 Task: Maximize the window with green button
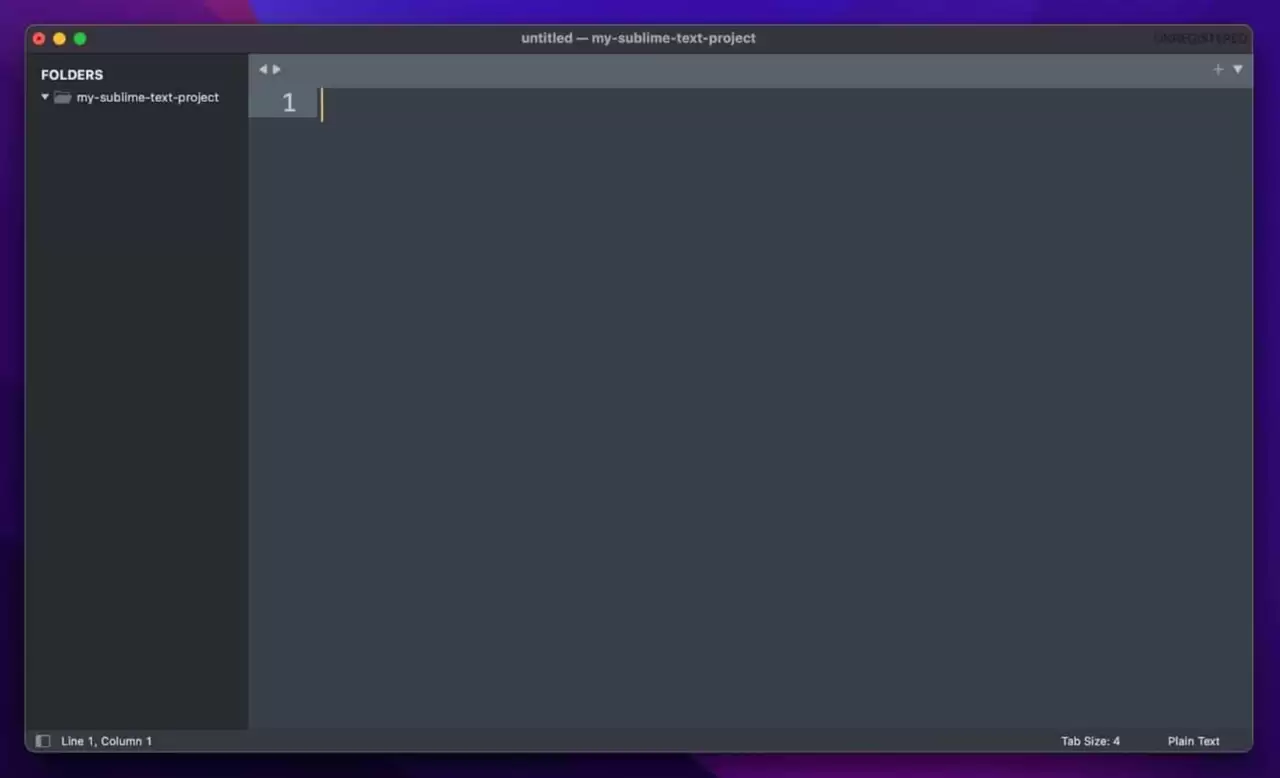[80, 39]
